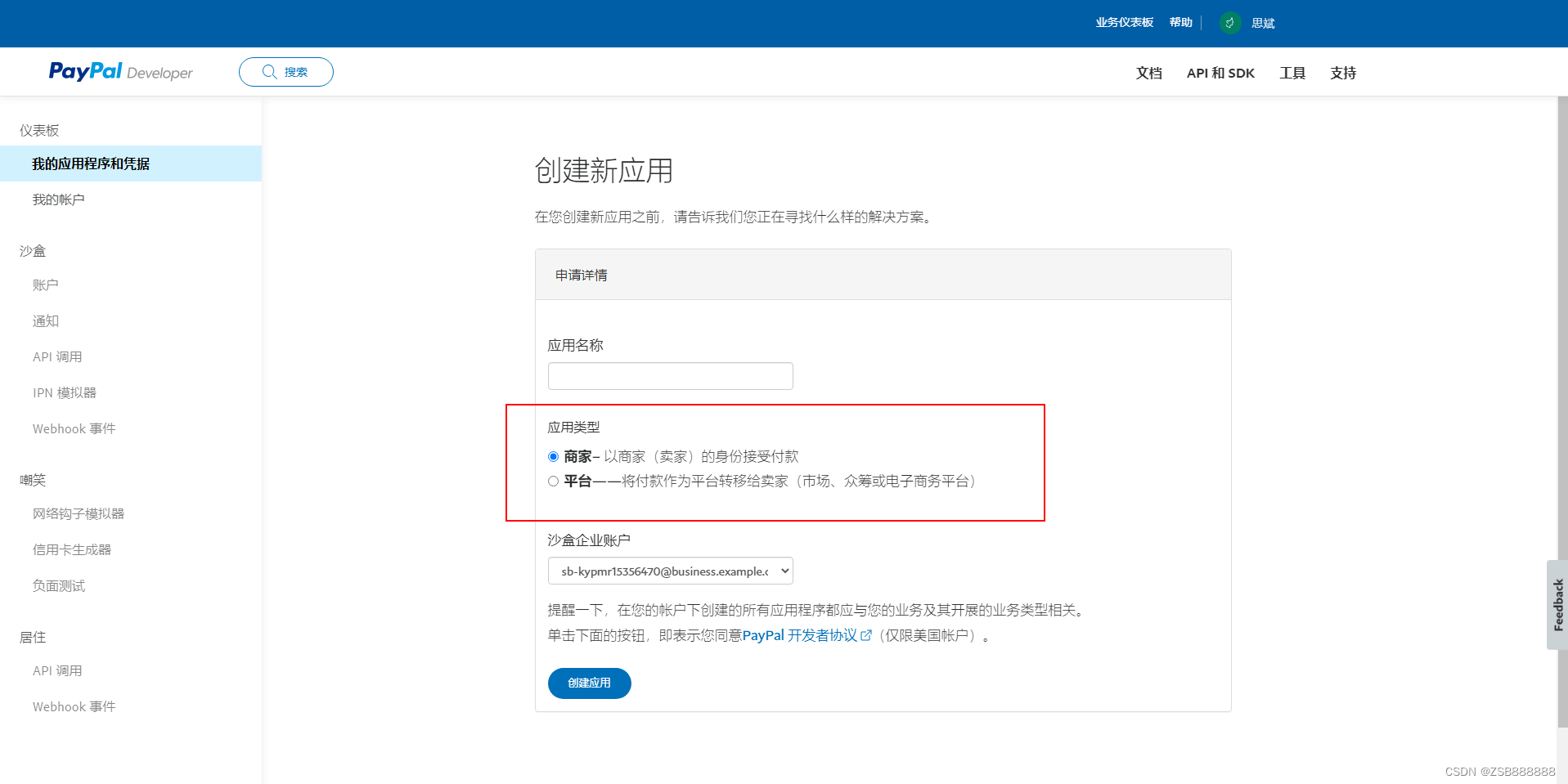Click the 沙盒 sidebar heading
This screenshot has width=1568, height=784.
(33, 251)
